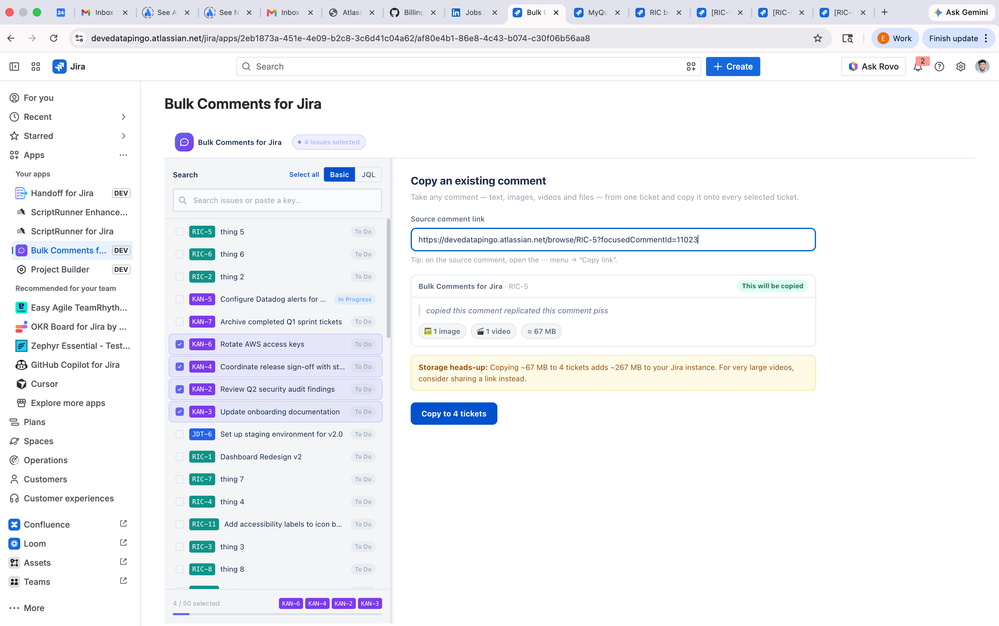This screenshot has height=626, width=999.
Task: Click Select all link
Action: (x=304, y=174)
